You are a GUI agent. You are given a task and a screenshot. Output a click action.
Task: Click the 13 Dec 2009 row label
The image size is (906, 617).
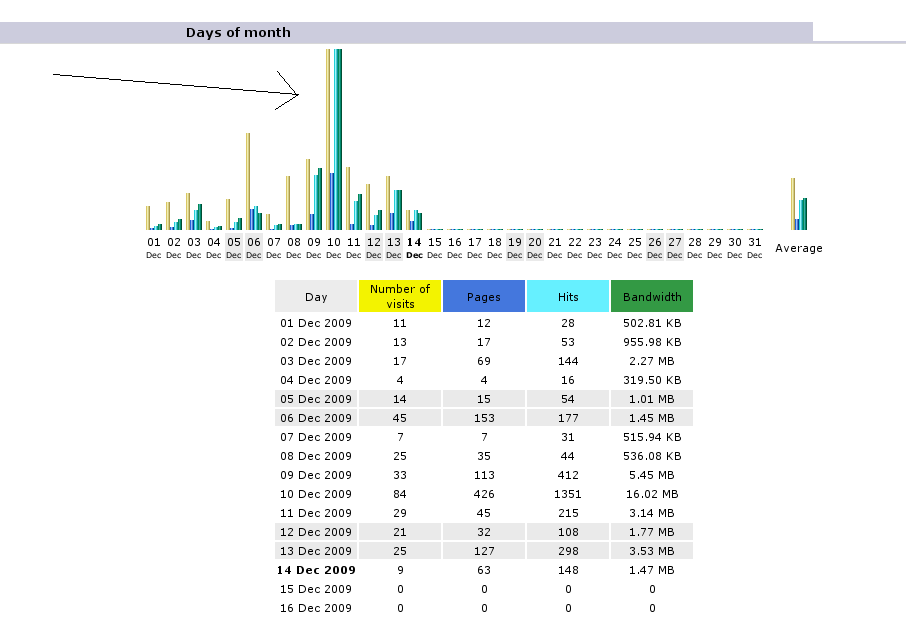[316, 551]
